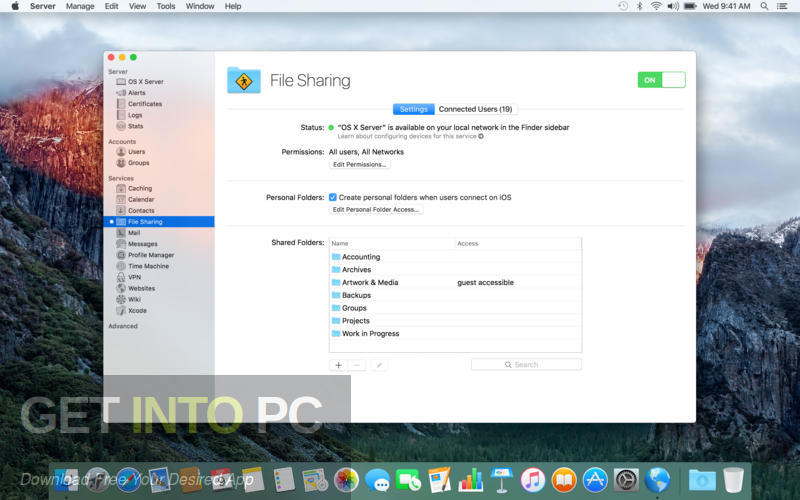Image resolution: width=800 pixels, height=500 pixels.
Task: Select OS X Server in the sidebar
Action: (x=140, y=82)
